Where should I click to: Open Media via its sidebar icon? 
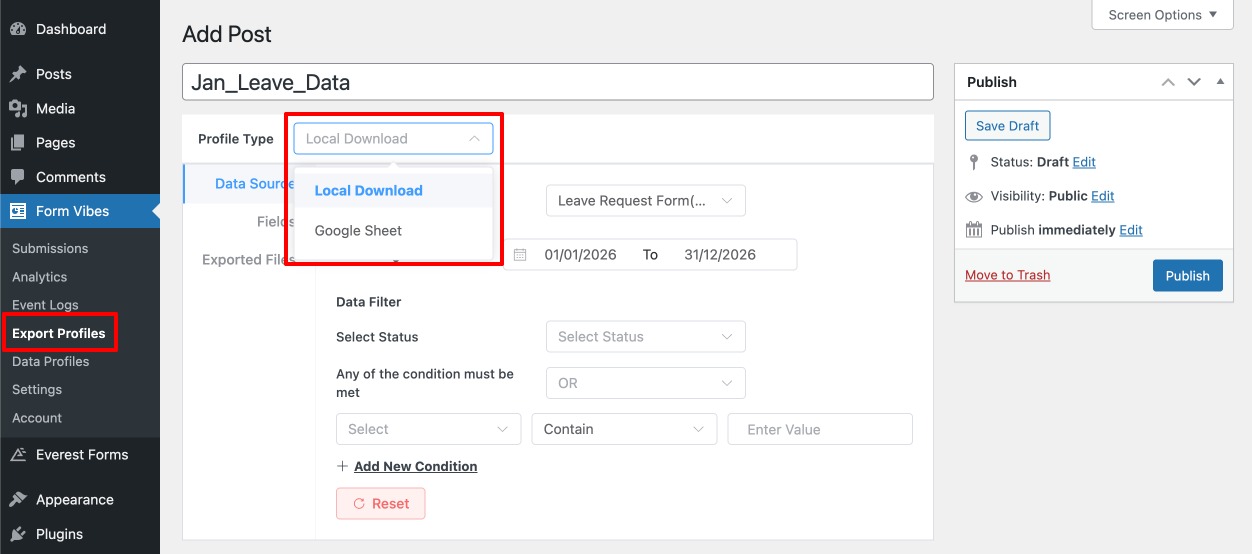pos(18,108)
